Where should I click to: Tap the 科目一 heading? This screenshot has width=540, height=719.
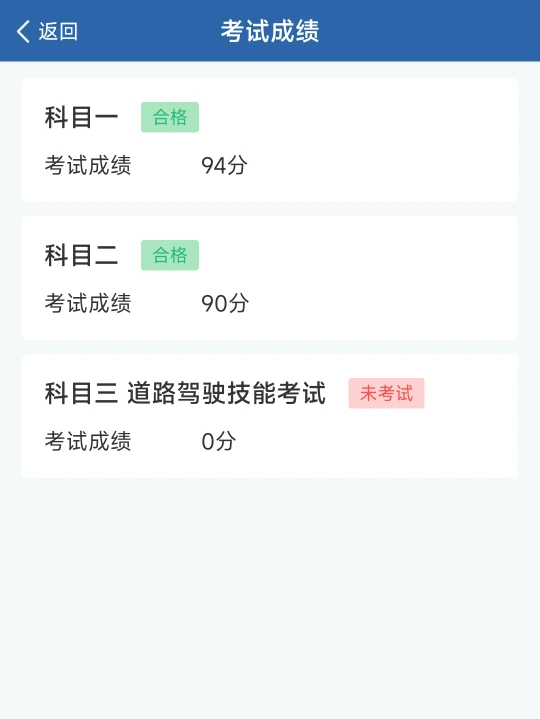(82, 117)
